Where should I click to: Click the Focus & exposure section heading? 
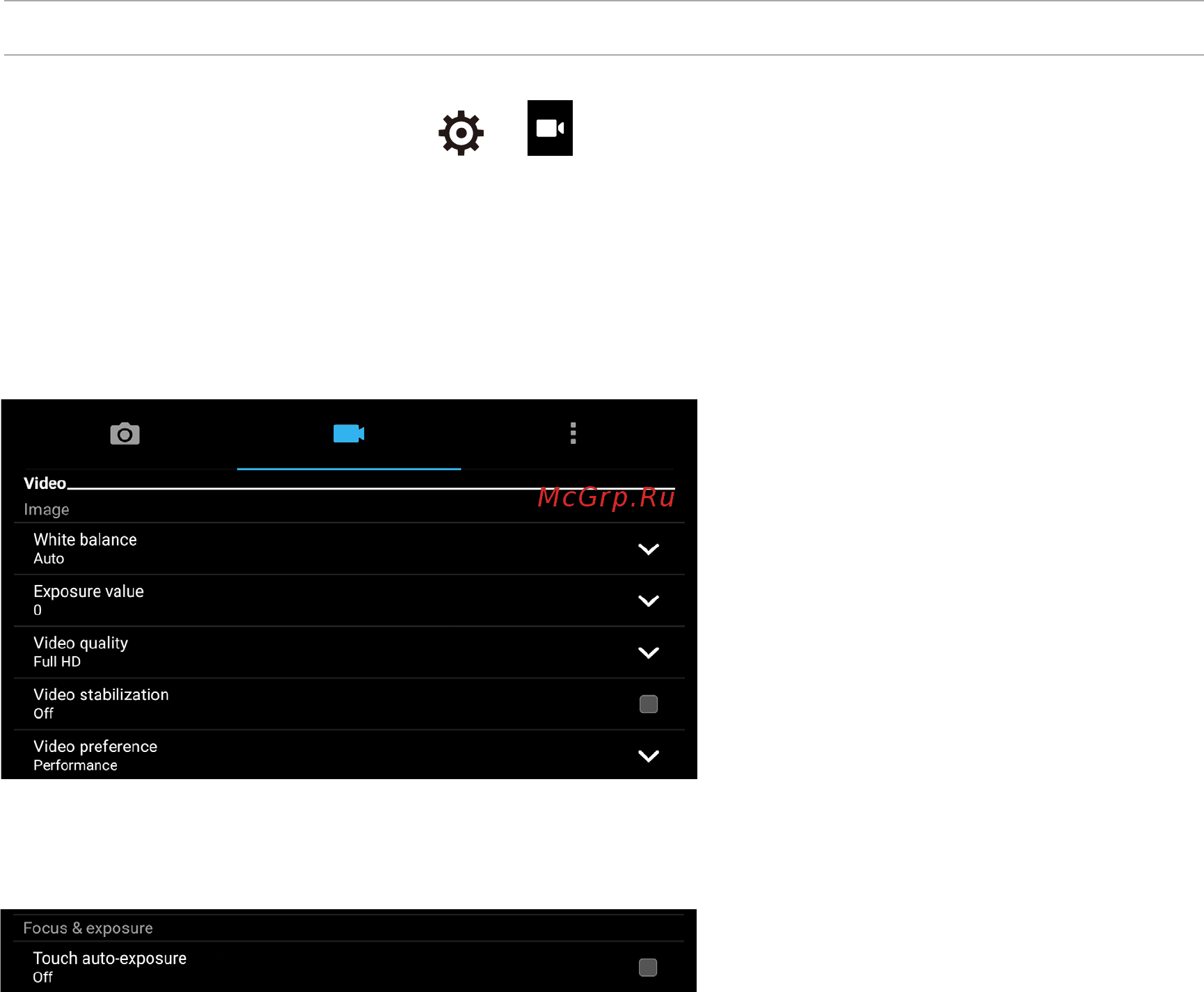point(88,928)
